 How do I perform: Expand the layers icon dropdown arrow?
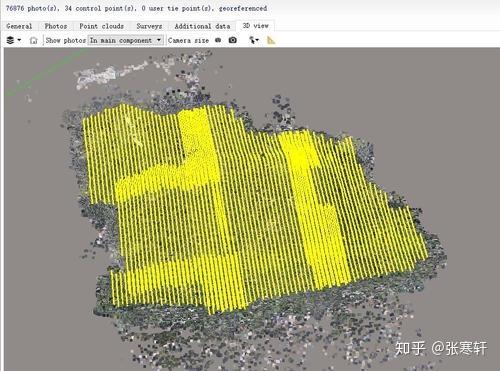click(19, 40)
